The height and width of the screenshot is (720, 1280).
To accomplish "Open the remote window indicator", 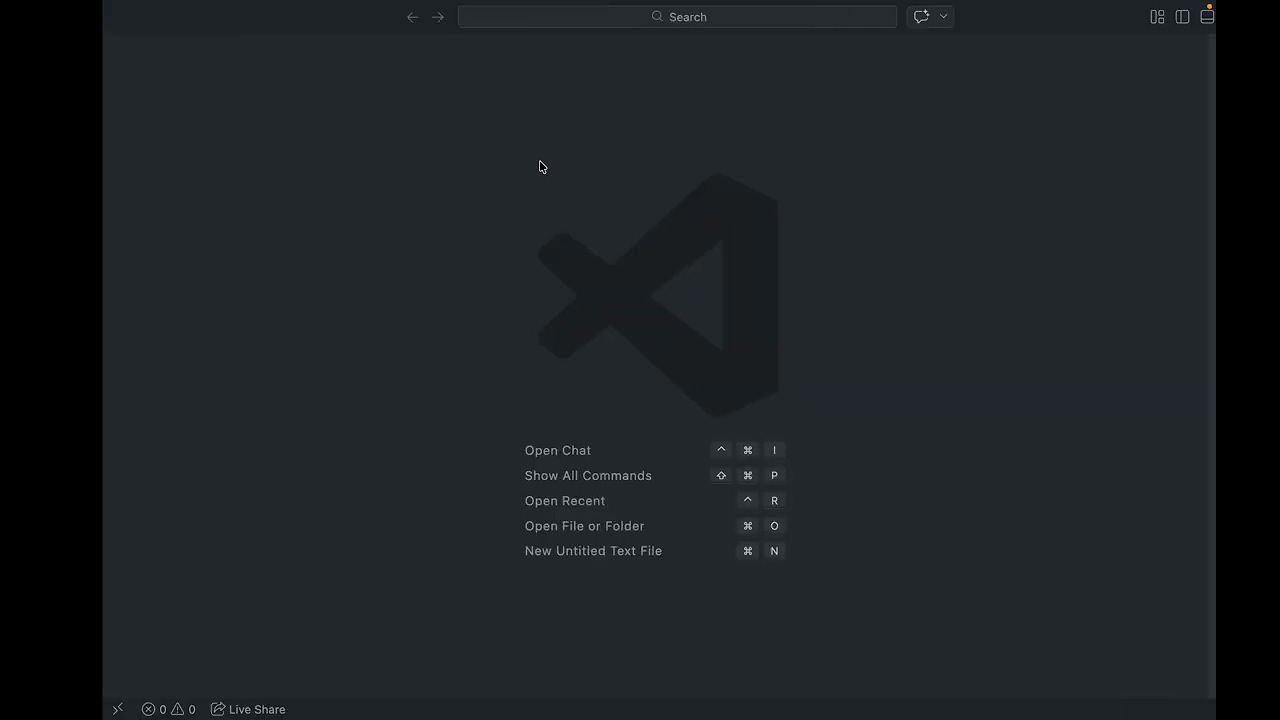I will (x=118, y=709).
